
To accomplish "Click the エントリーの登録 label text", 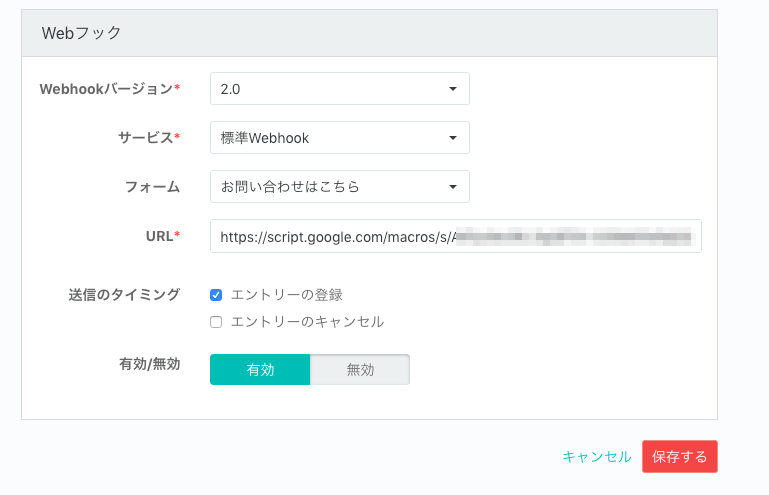I will 286,295.
